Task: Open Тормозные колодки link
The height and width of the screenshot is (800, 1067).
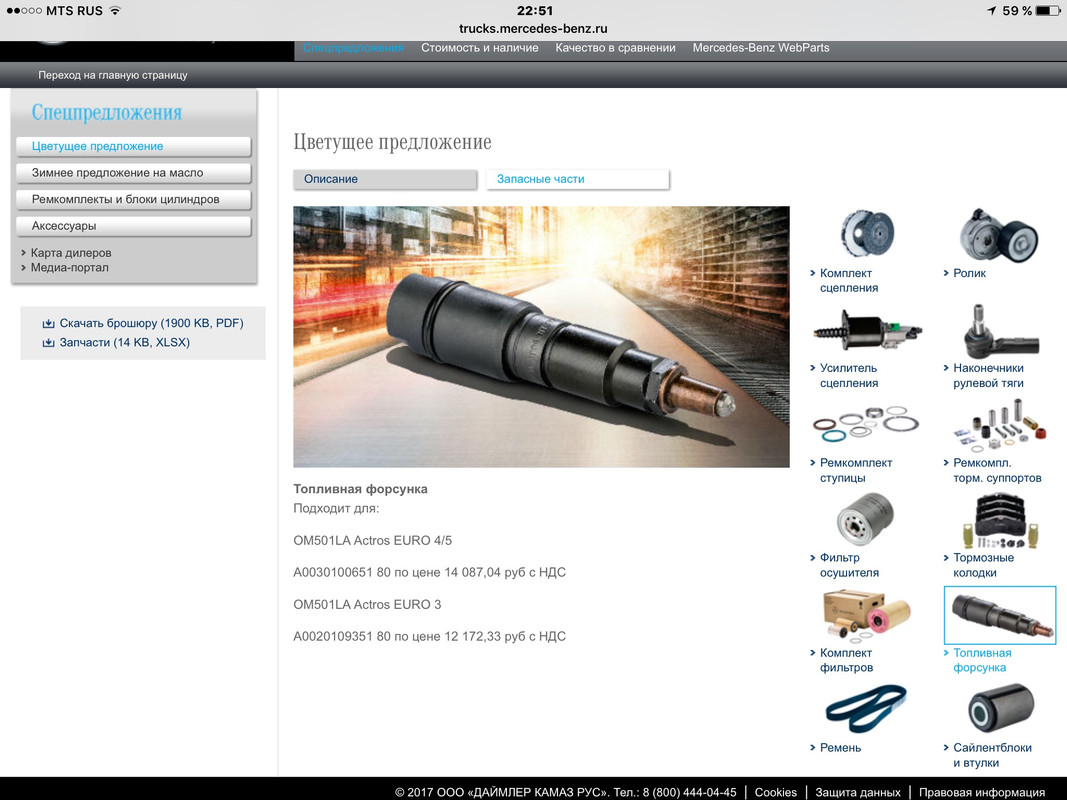Action: point(983,565)
